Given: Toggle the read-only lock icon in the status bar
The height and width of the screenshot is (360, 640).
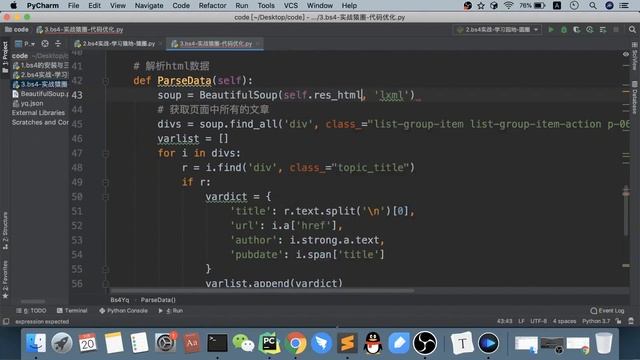Looking at the screenshot, I should point(618,321).
